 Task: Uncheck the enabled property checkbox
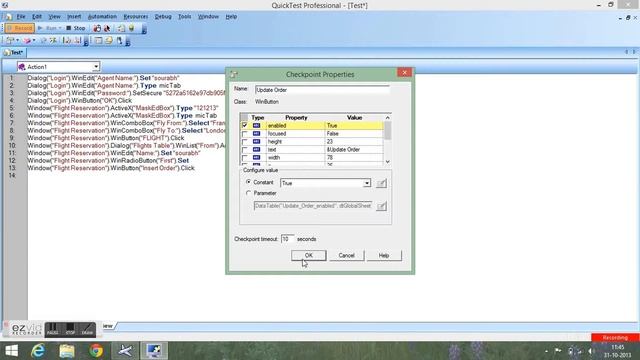coord(244,125)
